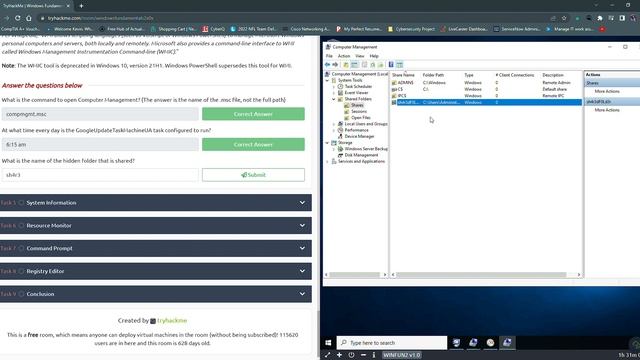Open Sessions under Shared Folders
This screenshot has width=640, height=360.
pos(359,111)
